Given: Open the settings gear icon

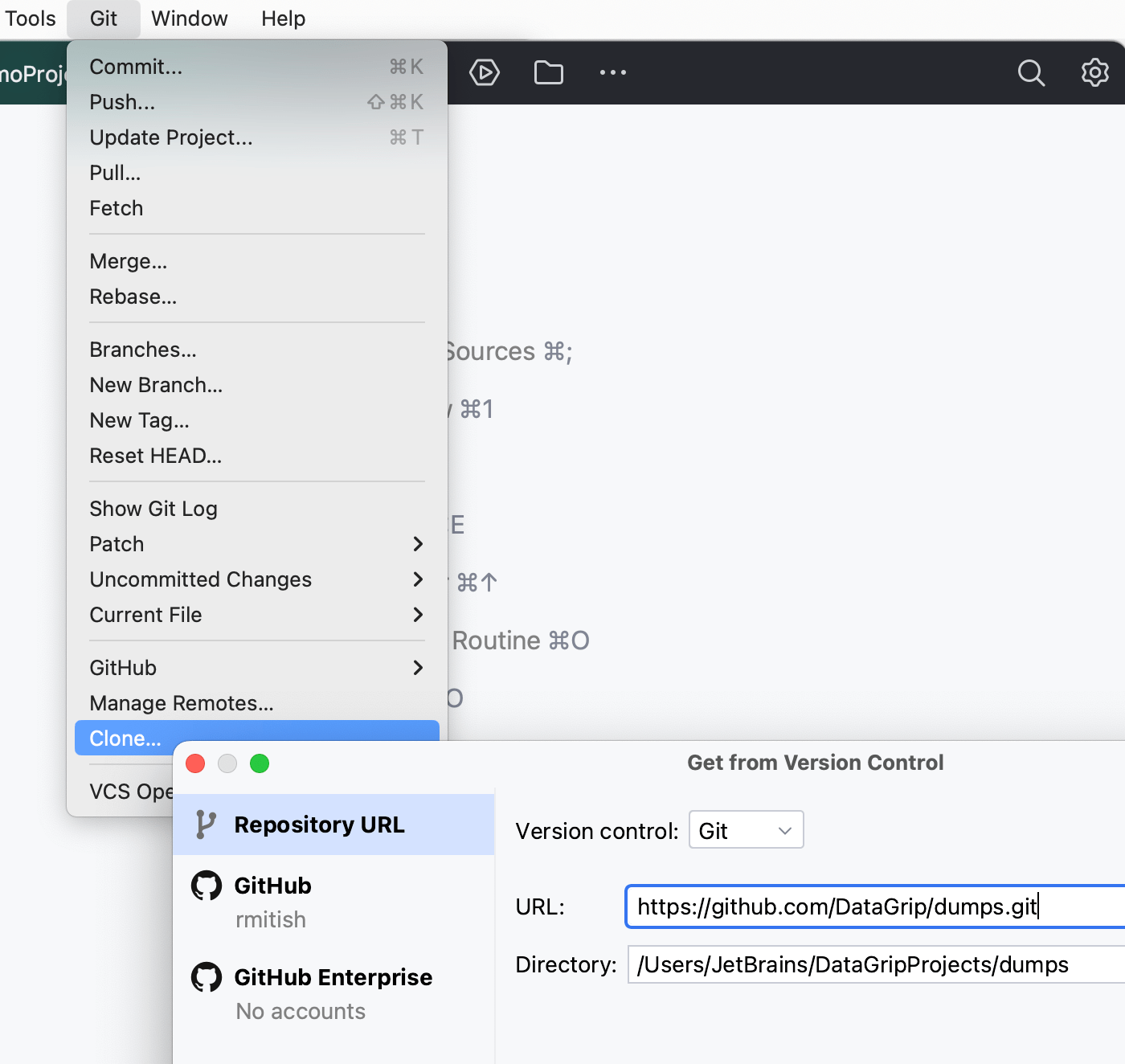Looking at the screenshot, I should 1094,72.
